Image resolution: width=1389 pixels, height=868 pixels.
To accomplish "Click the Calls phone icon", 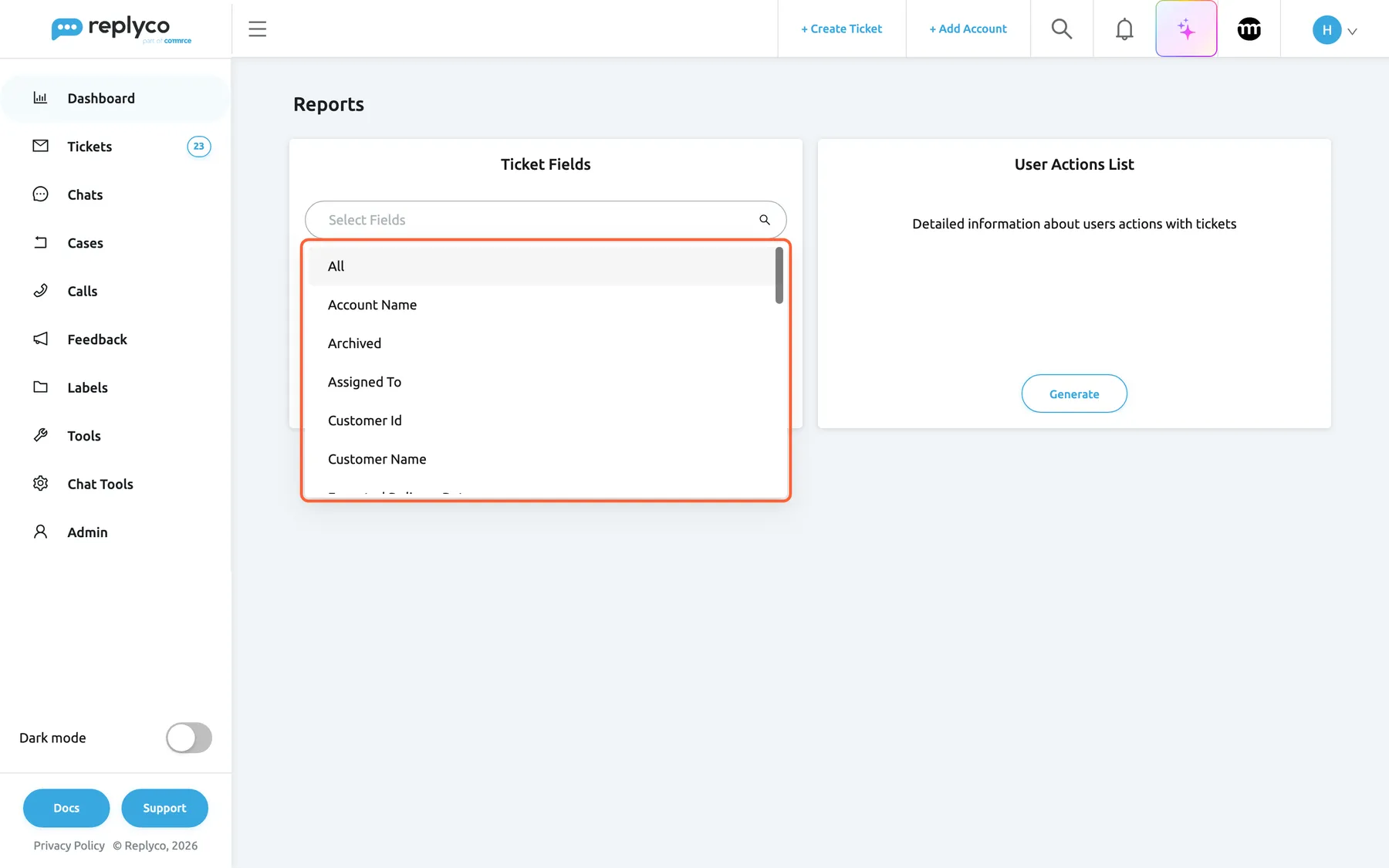I will tap(40, 291).
